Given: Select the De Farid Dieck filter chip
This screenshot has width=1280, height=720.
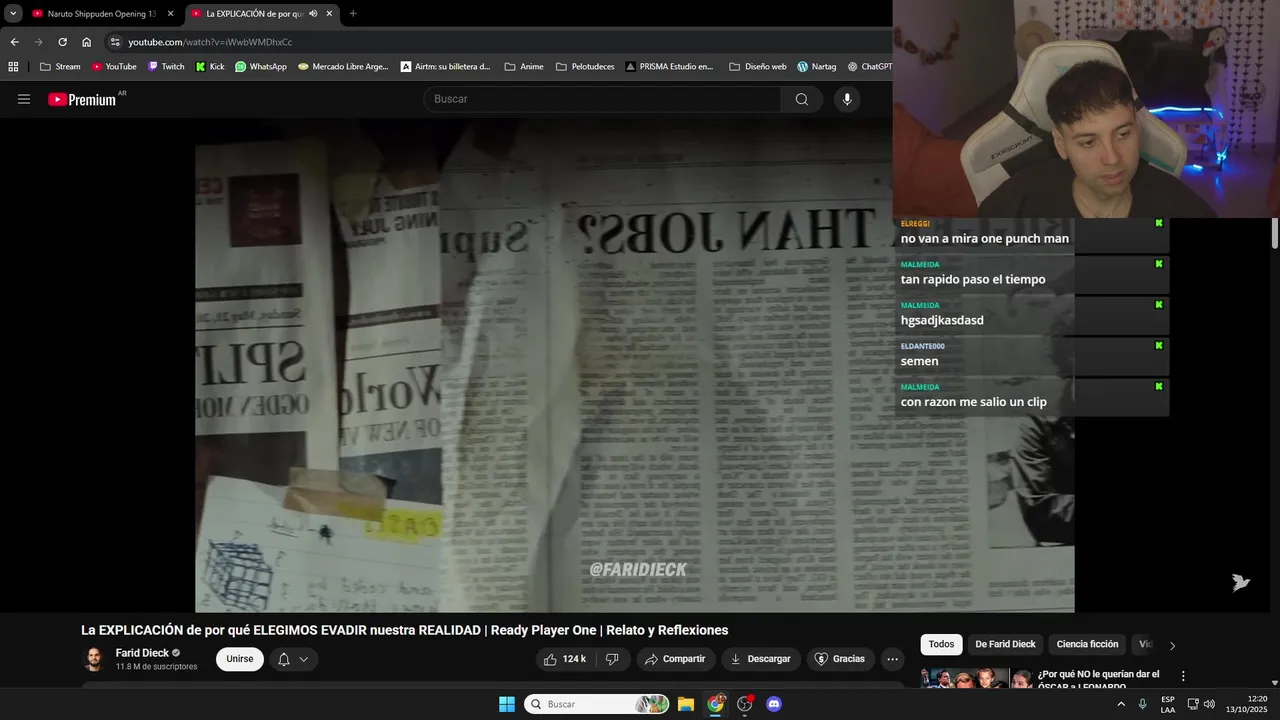Looking at the screenshot, I should click(x=1005, y=644).
